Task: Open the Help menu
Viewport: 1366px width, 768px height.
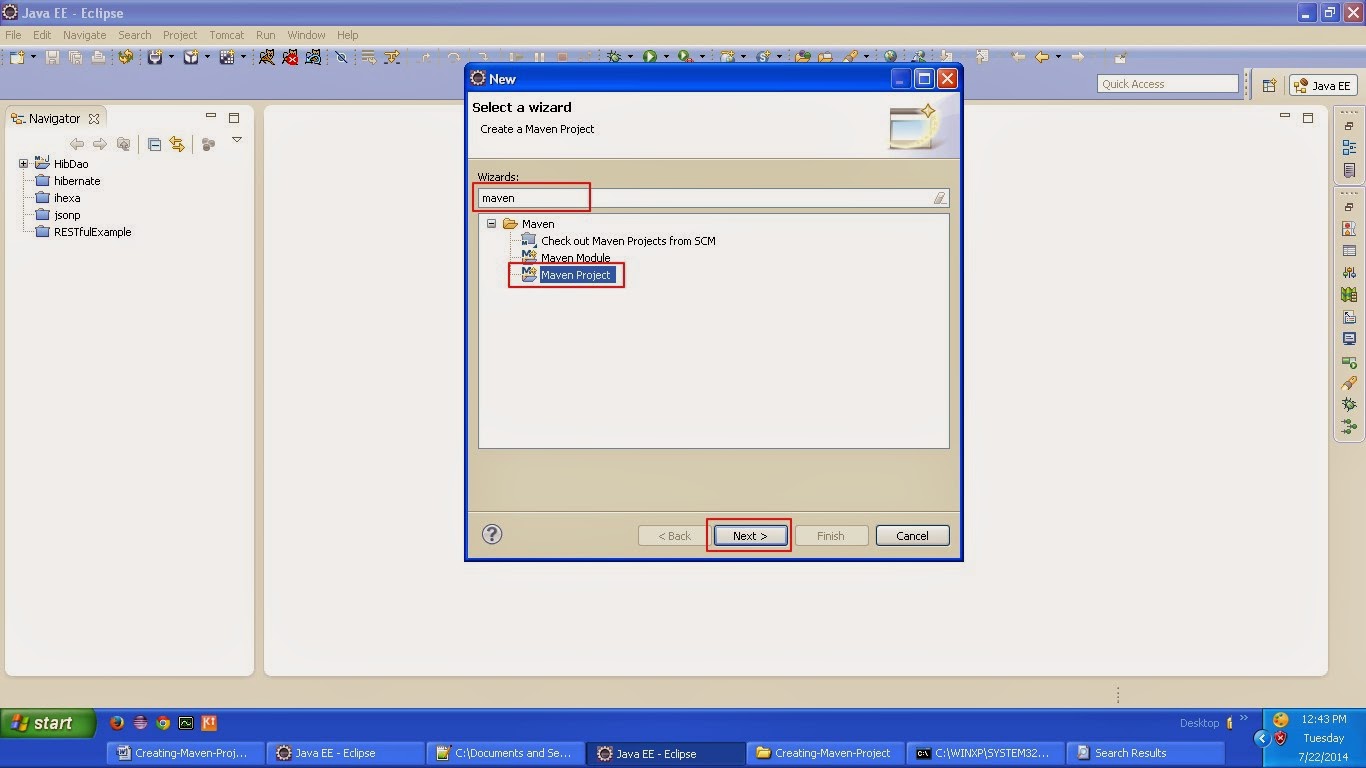Action: coord(347,35)
